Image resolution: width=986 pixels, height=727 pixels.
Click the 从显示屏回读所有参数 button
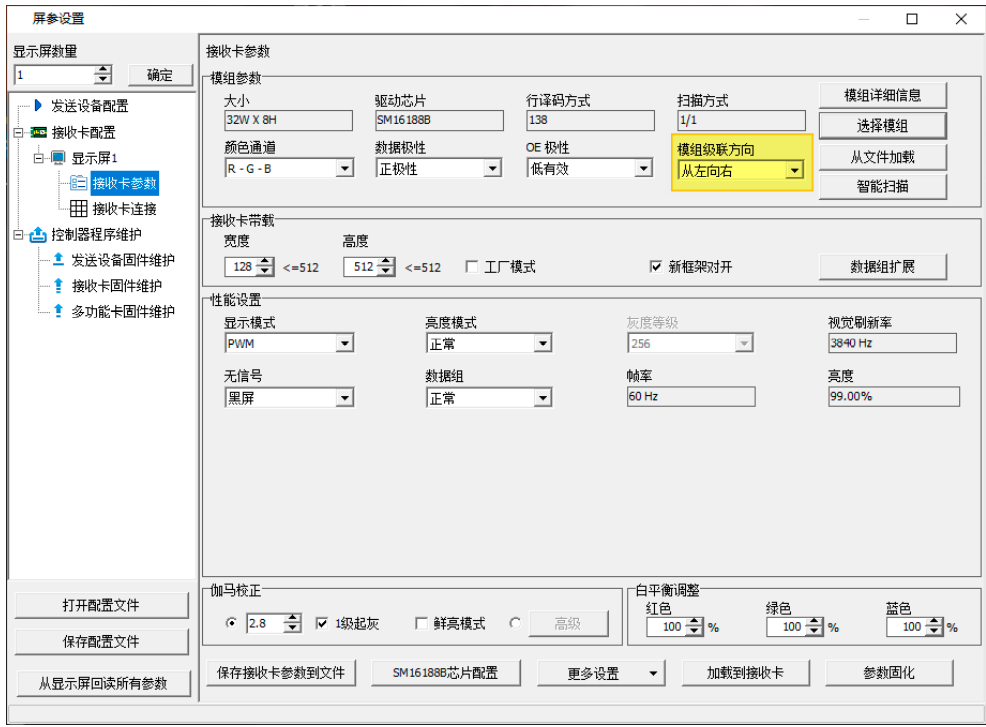(101, 683)
